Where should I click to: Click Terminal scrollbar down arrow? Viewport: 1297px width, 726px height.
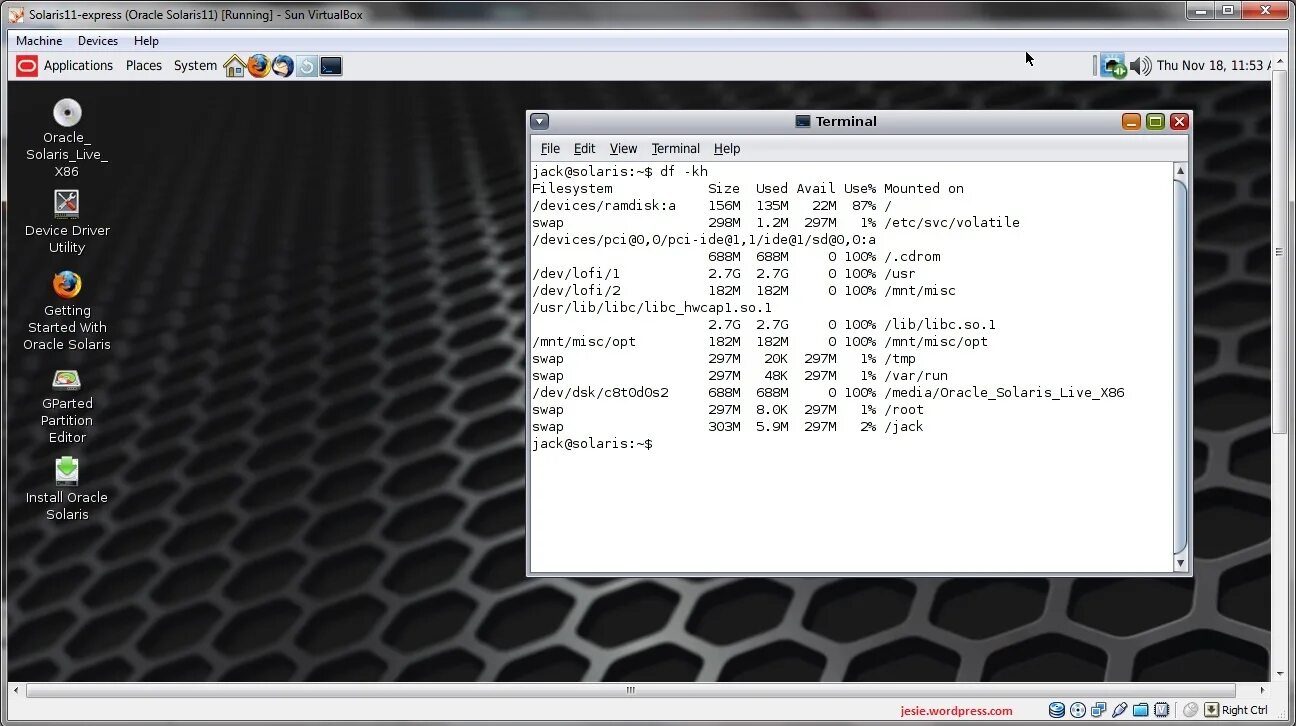[1180, 564]
